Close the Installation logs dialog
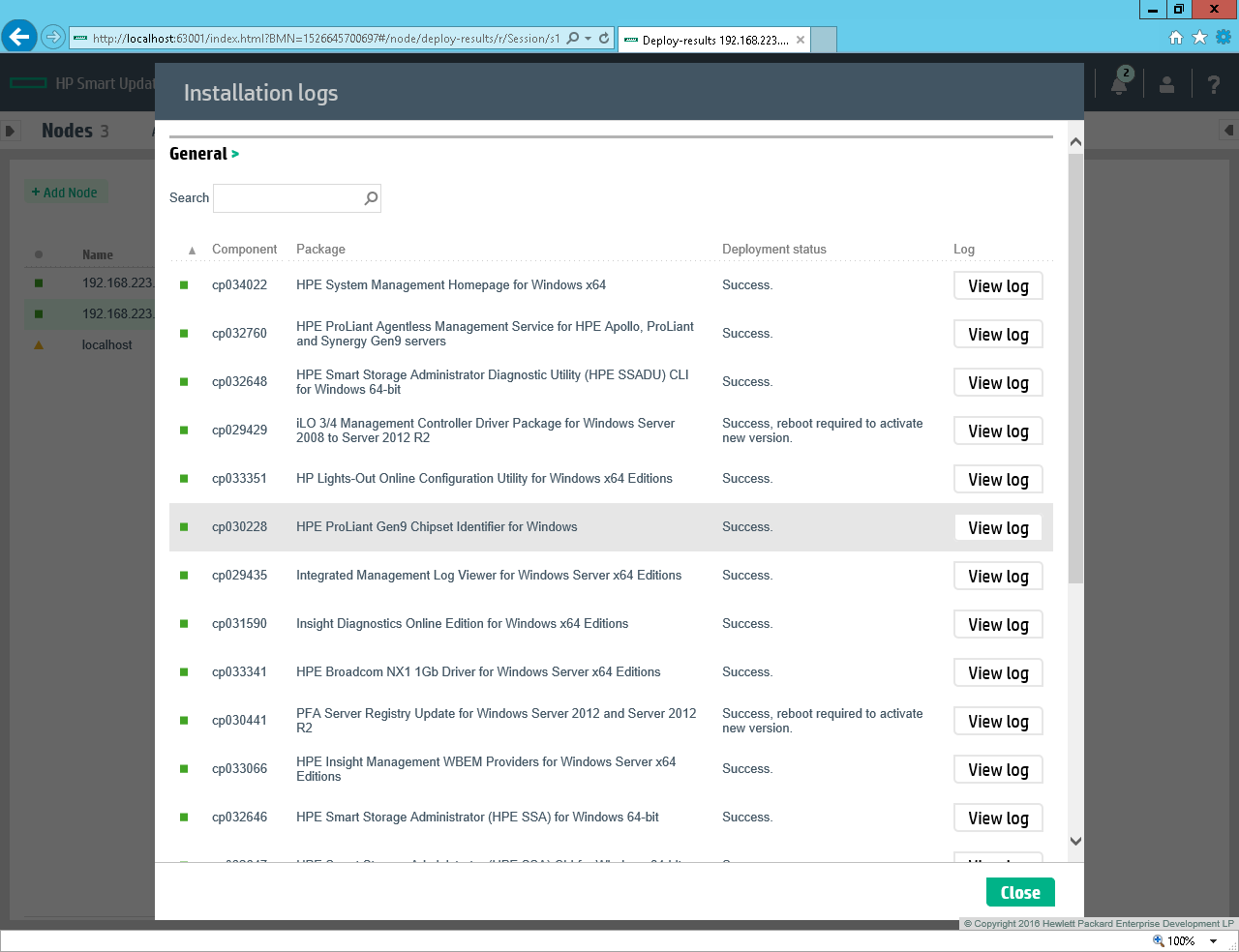This screenshot has height=952, width=1239. point(1020,893)
